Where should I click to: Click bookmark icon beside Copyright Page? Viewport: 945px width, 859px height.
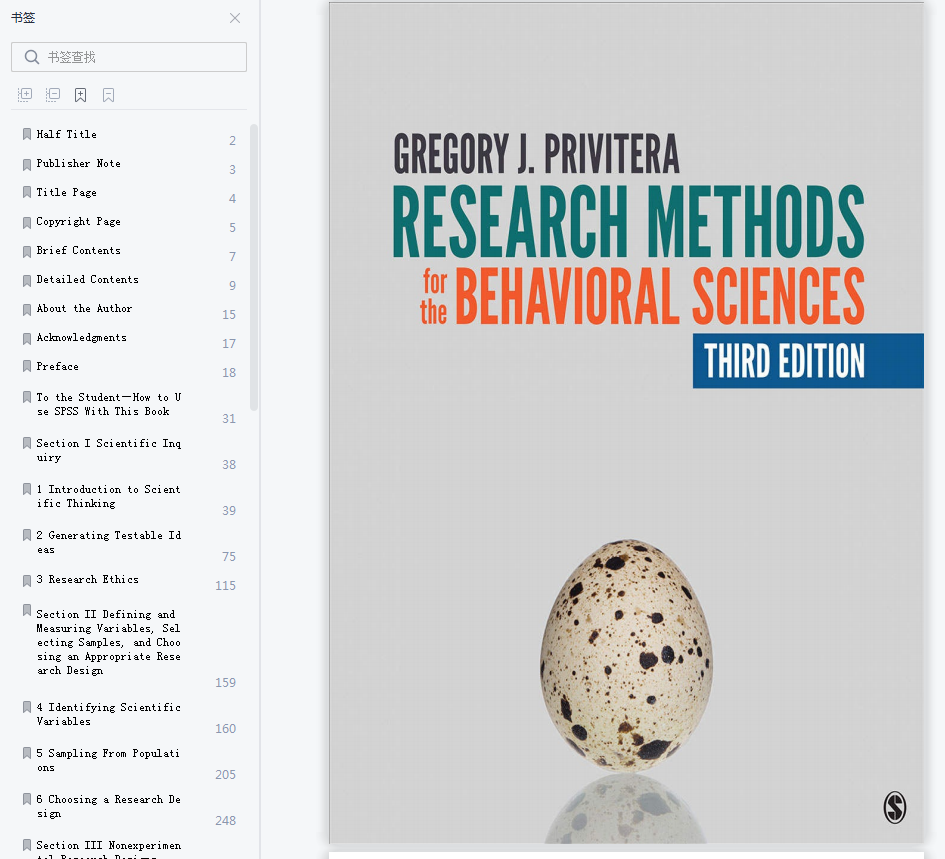point(27,222)
